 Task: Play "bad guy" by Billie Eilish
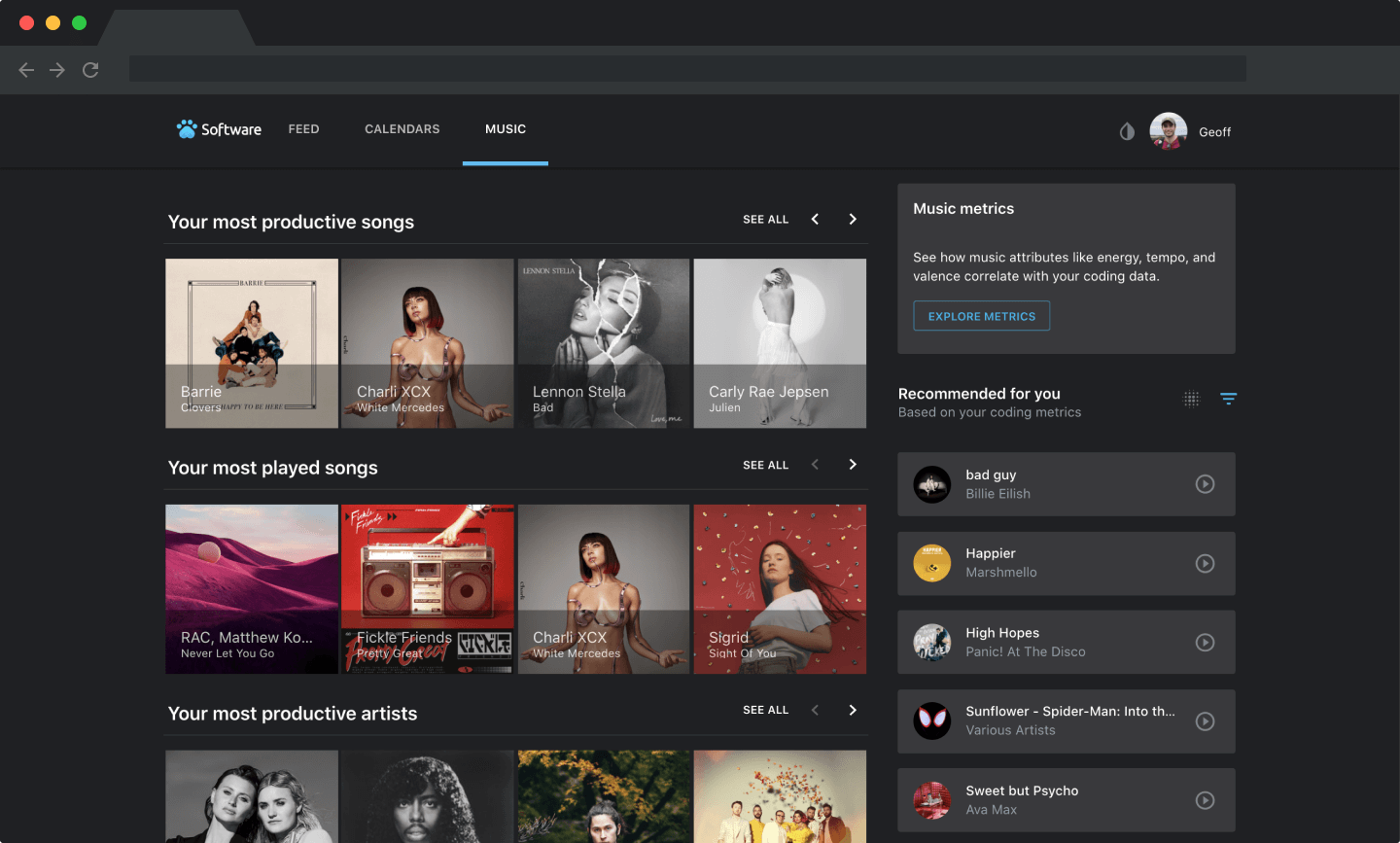point(1206,483)
